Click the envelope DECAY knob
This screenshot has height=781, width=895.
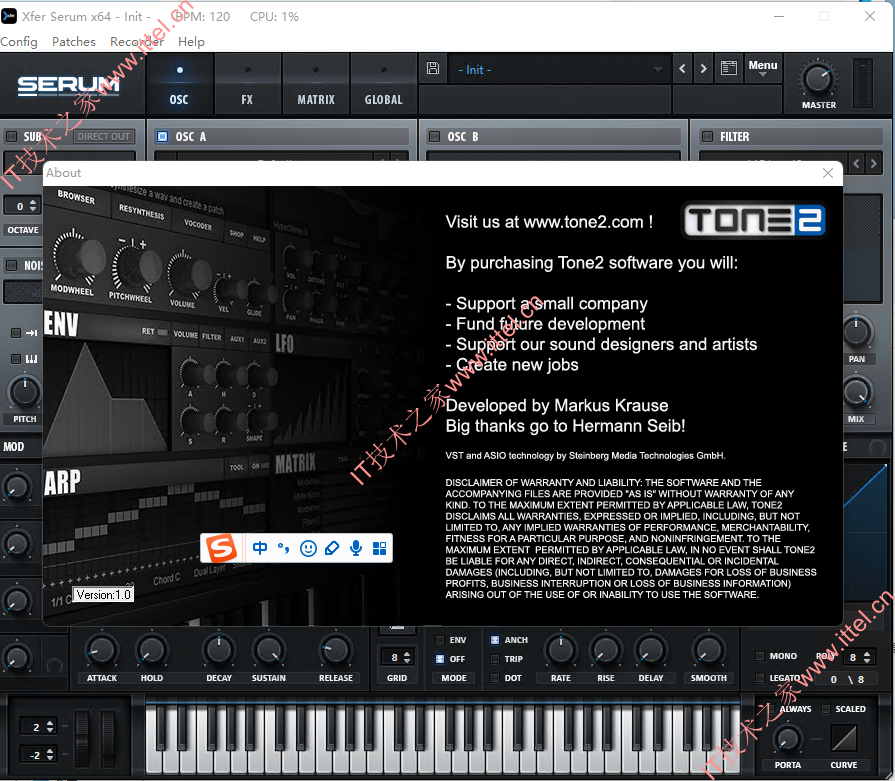(x=219, y=651)
